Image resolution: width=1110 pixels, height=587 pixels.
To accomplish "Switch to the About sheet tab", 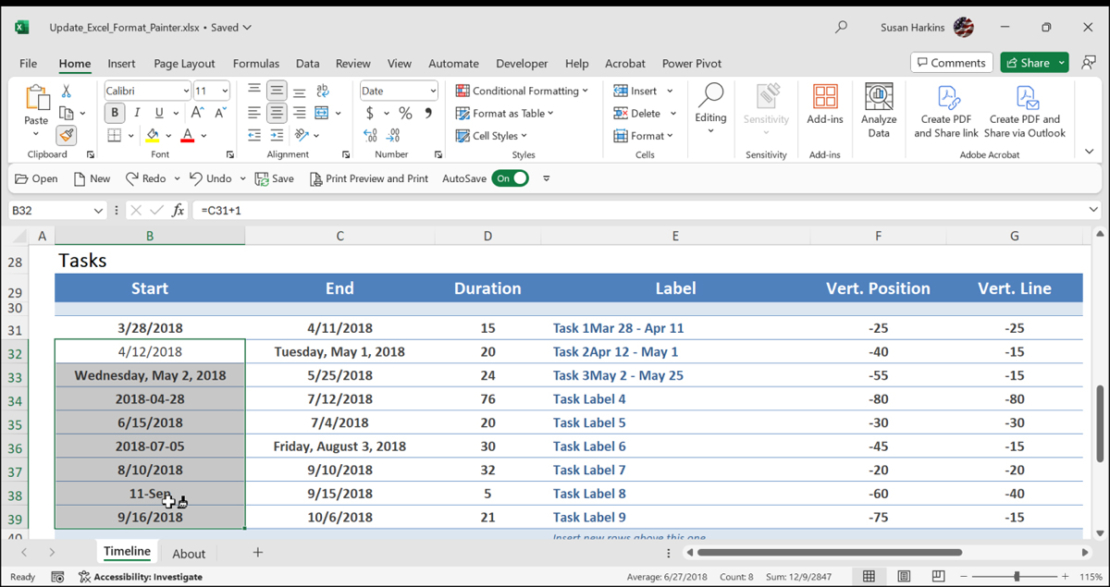I will (188, 554).
